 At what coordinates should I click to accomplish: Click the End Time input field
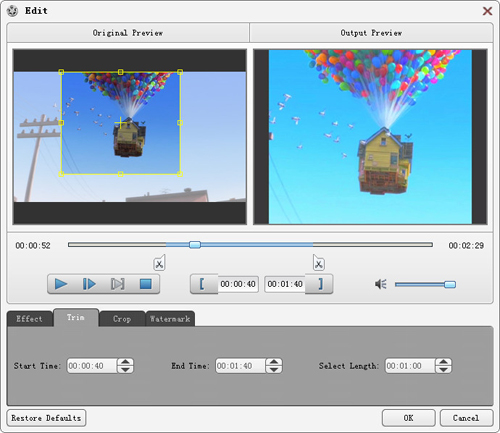[x=241, y=366]
